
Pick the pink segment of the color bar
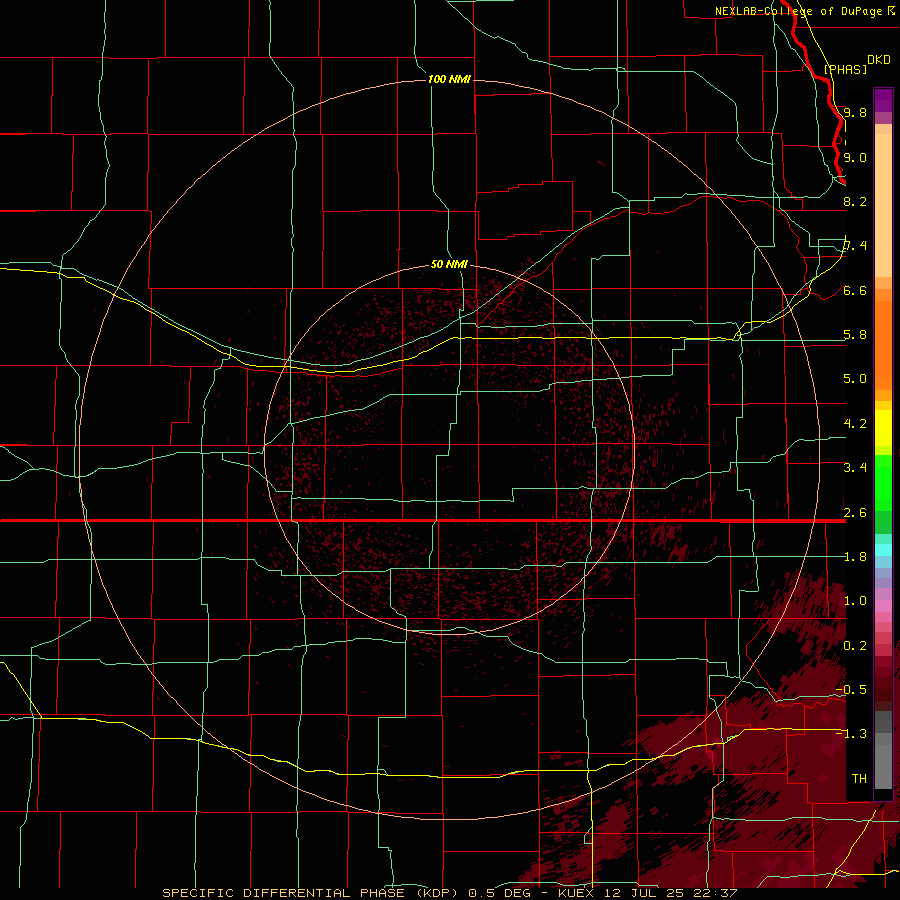[883, 606]
